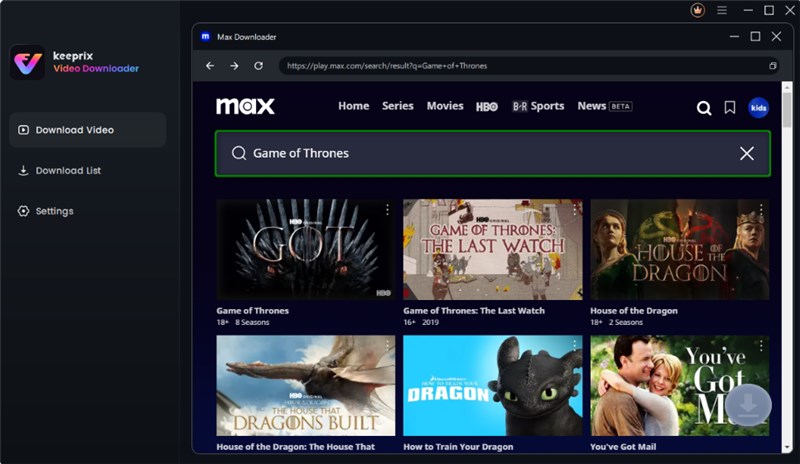Open B/R Sports section

(538, 106)
